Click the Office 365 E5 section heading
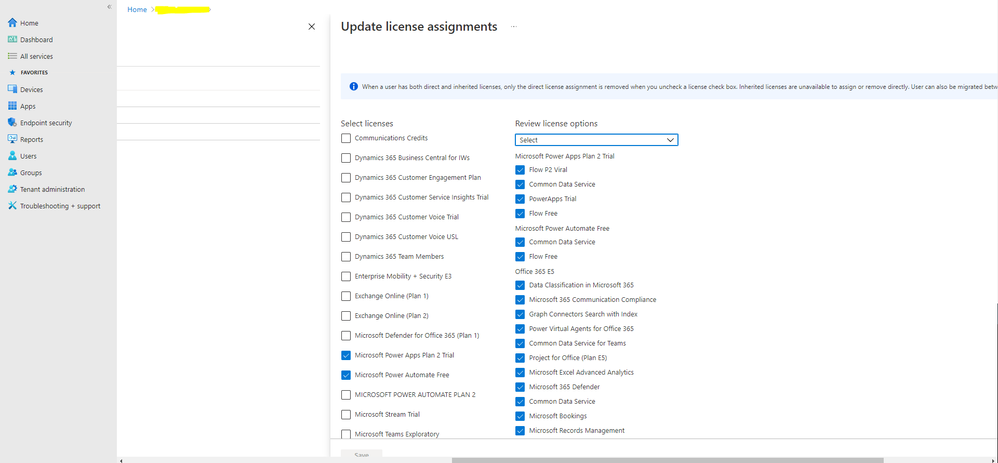 click(x=535, y=271)
